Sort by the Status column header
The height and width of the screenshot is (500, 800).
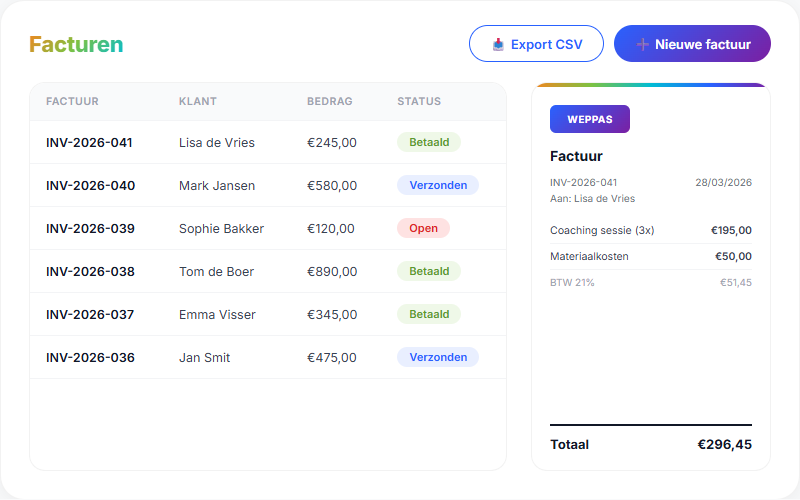click(x=419, y=101)
